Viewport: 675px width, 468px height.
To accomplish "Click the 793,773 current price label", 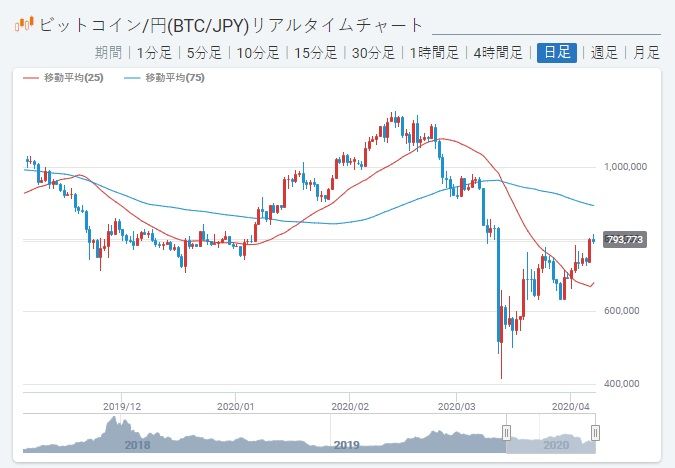I will [627, 239].
